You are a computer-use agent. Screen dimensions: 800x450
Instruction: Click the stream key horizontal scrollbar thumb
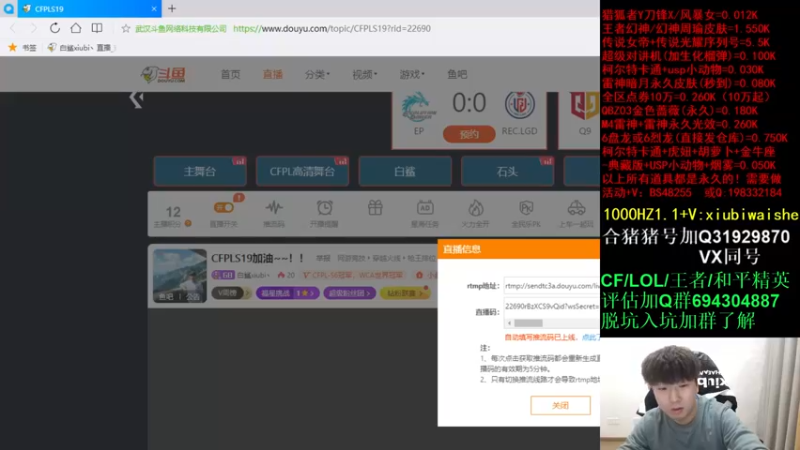pyautogui.click(x=528, y=323)
